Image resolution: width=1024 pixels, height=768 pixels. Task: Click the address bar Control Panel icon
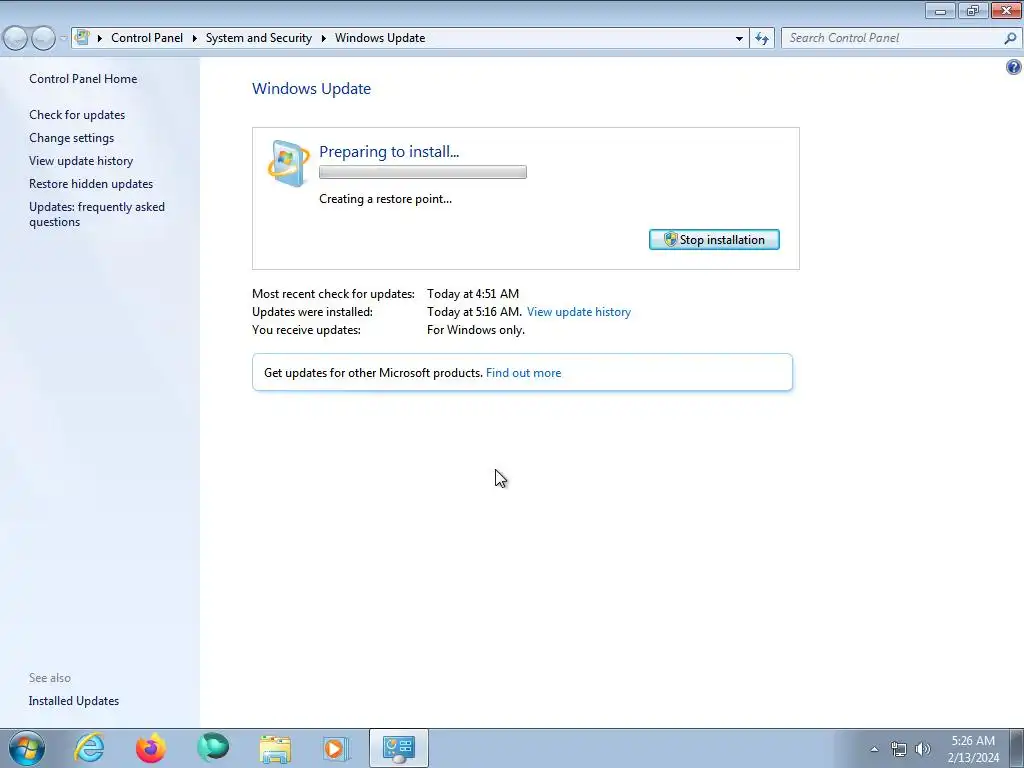(82, 37)
